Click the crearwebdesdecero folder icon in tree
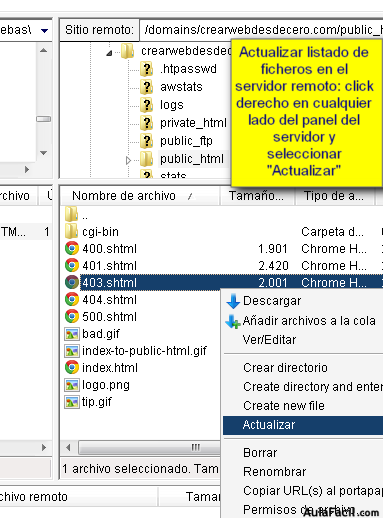The height and width of the screenshot is (518, 383). [127, 51]
